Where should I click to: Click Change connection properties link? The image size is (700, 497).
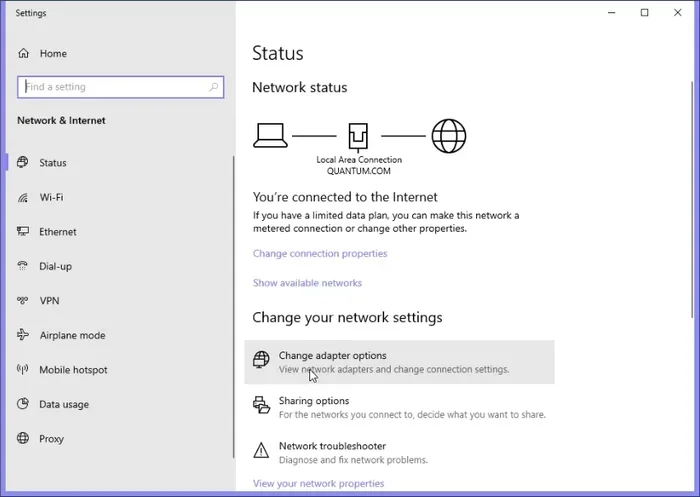coord(320,253)
